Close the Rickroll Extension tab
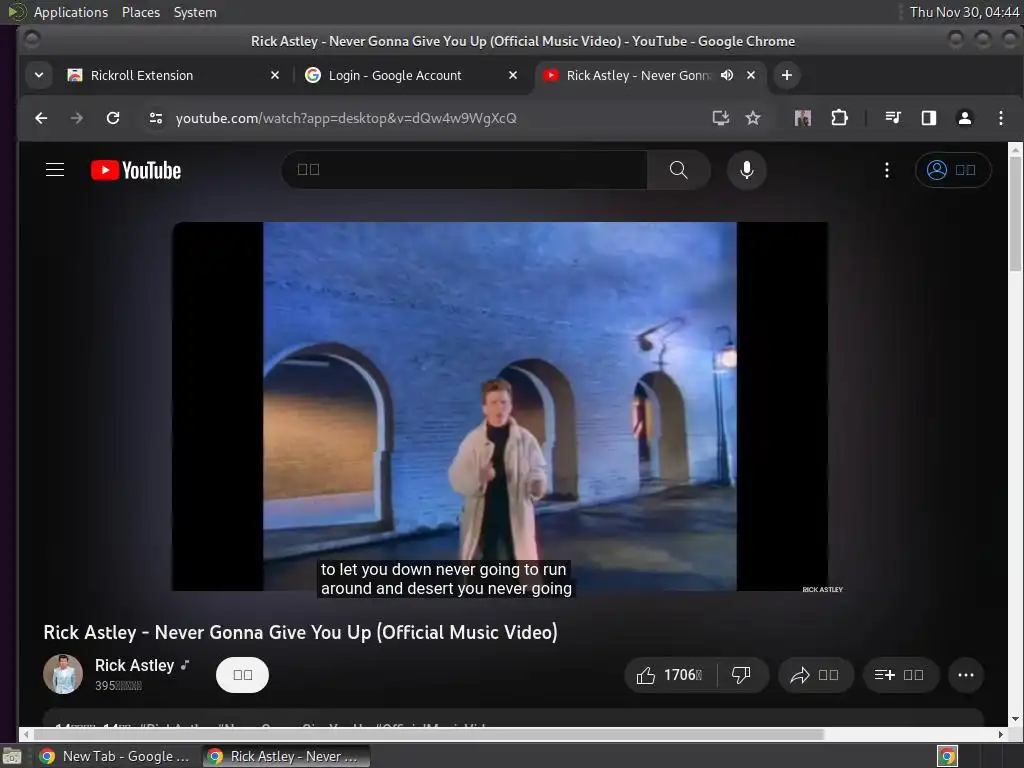 pyautogui.click(x=275, y=75)
